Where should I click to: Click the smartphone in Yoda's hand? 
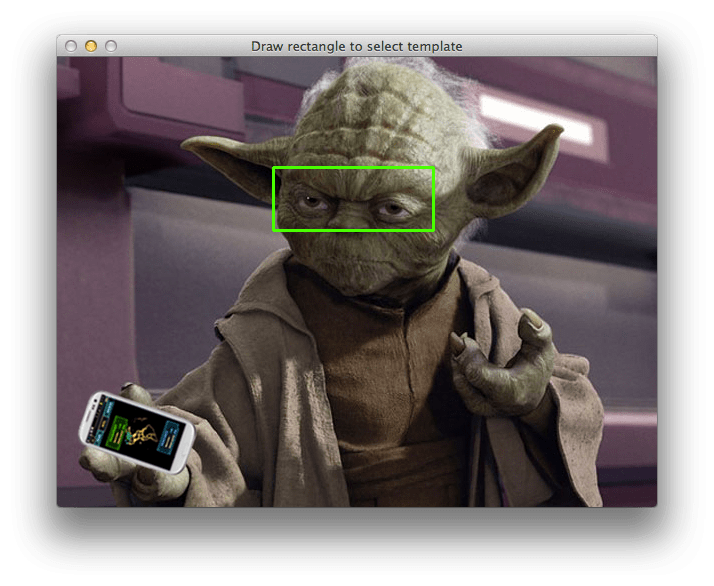pyautogui.click(x=137, y=432)
